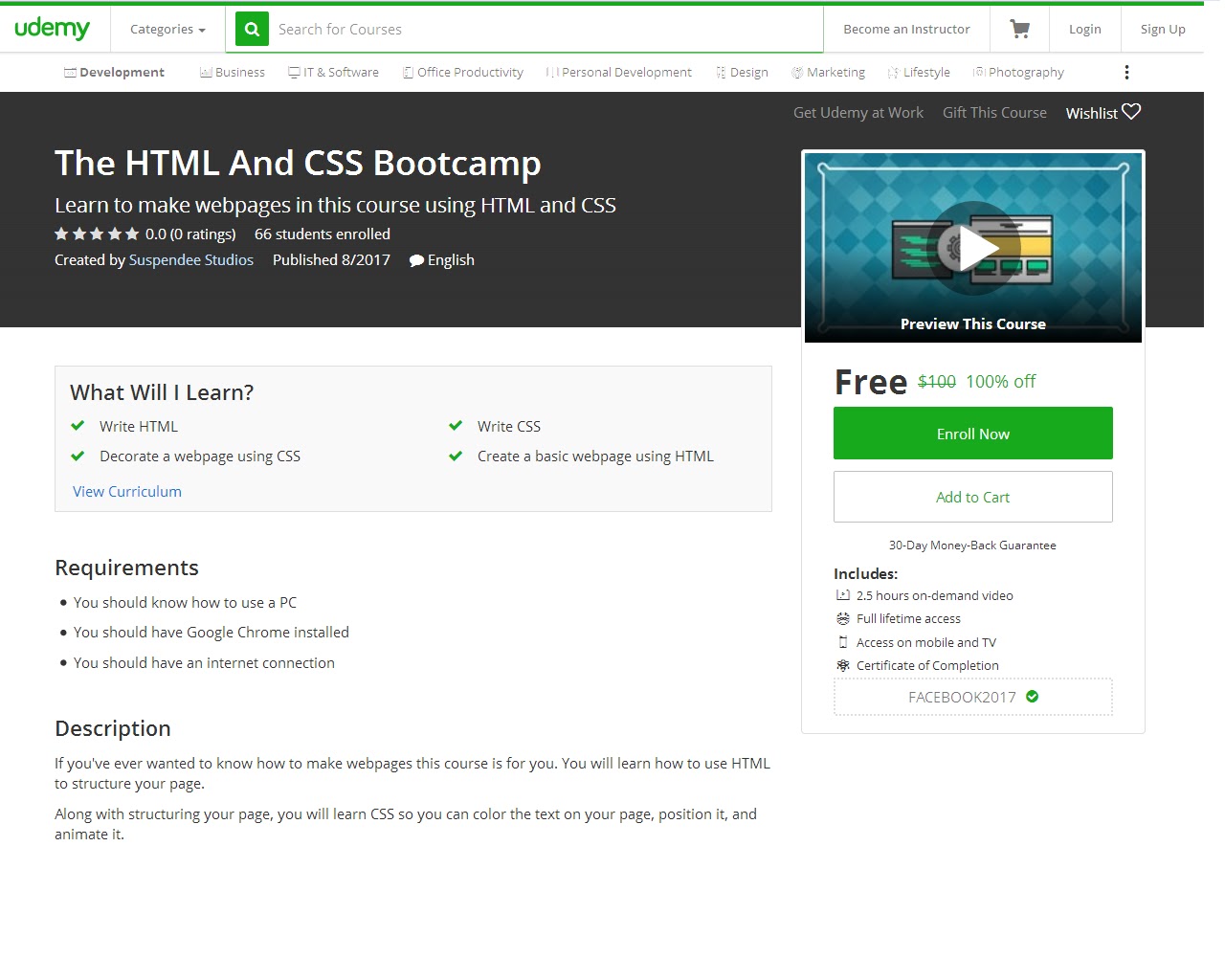Open the shopping cart icon
The image size is (1225, 980).
click(x=1020, y=30)
